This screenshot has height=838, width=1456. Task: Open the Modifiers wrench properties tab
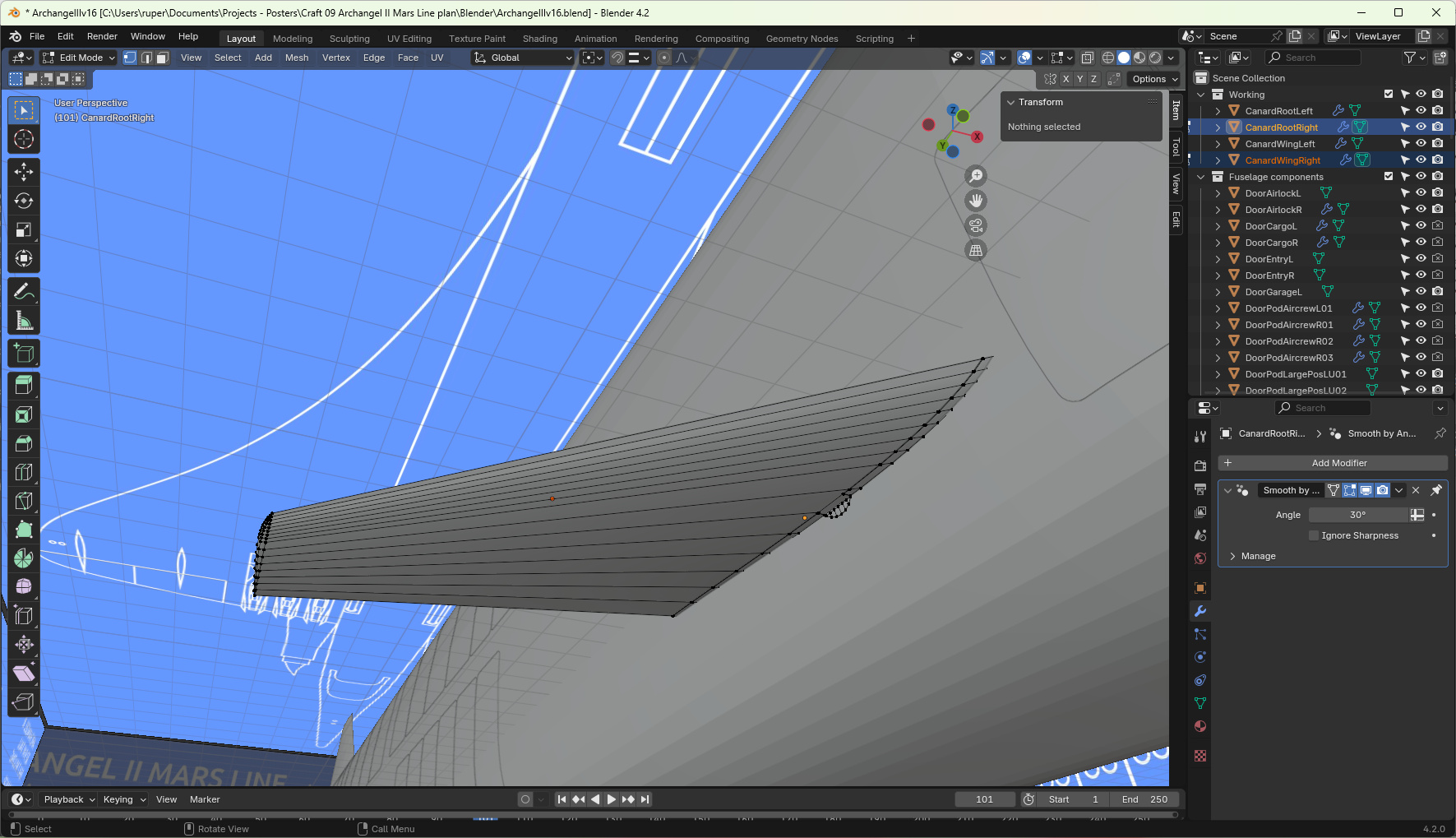coord(1200,611)
